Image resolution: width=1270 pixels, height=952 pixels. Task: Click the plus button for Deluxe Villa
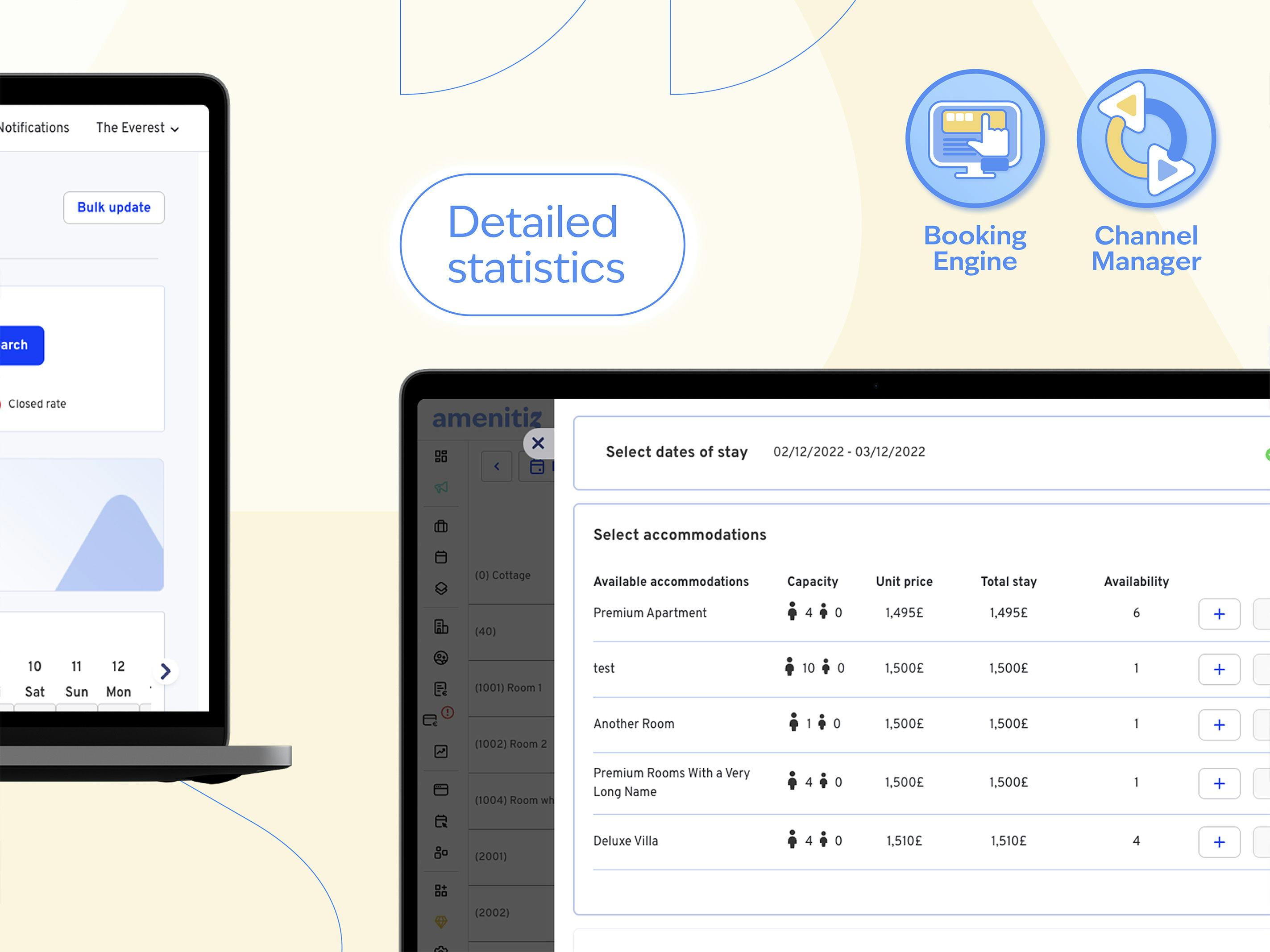(1219, 841)
